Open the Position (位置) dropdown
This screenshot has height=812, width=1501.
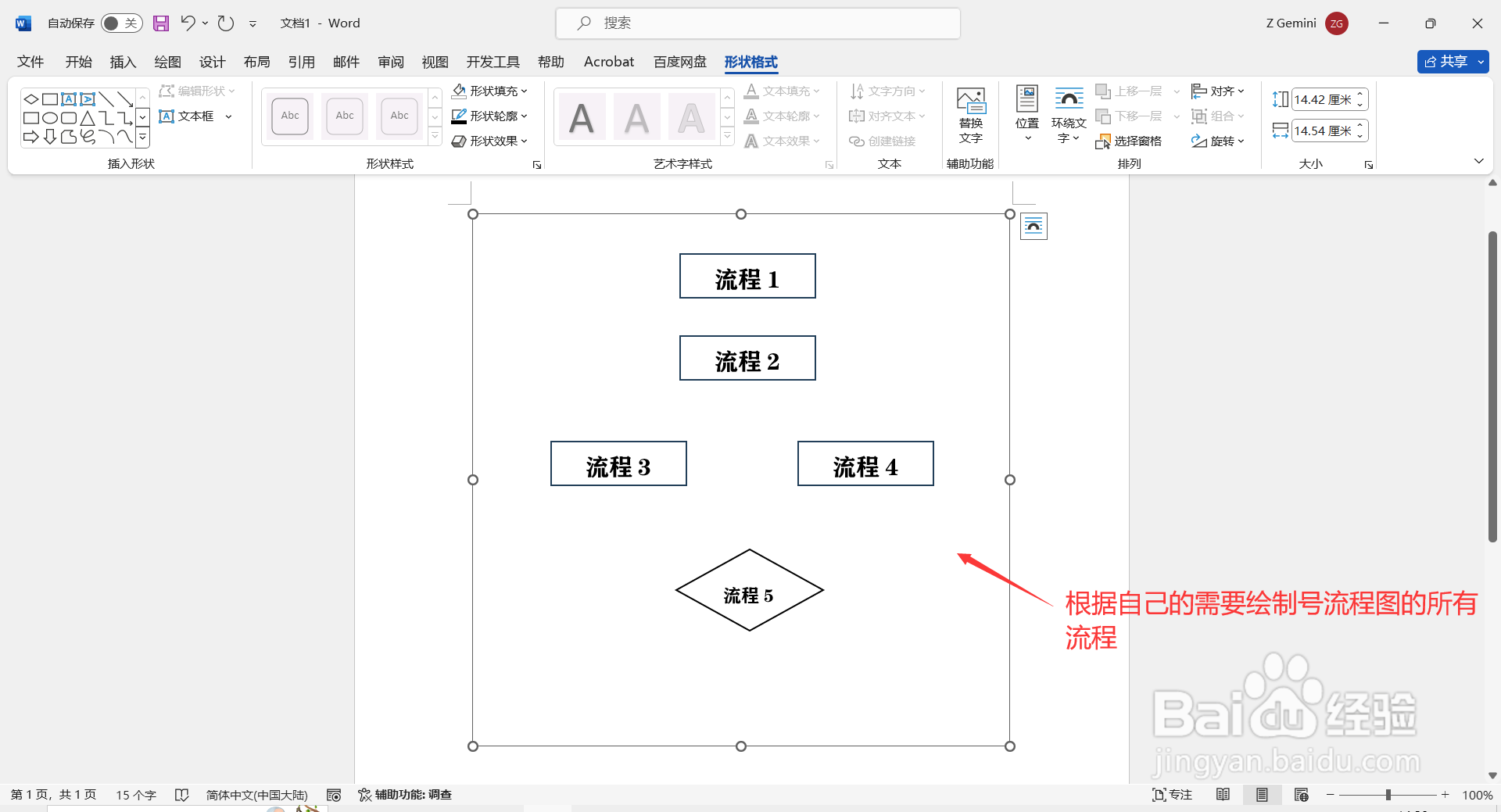click(x=1026, y=116)
